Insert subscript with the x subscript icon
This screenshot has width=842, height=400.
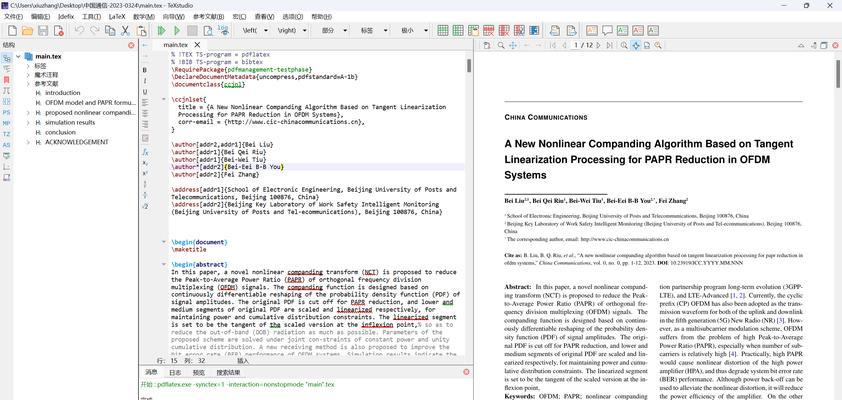145,163
